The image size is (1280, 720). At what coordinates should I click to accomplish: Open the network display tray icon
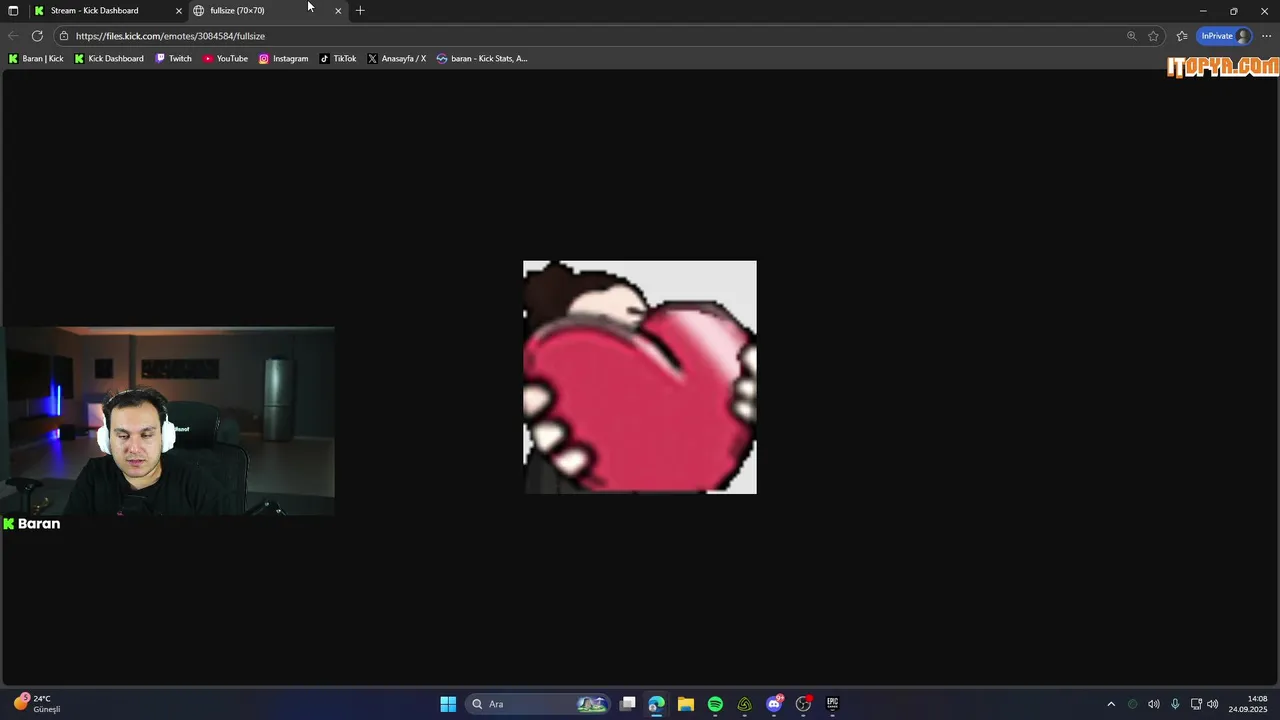[x=1196, y=704]
